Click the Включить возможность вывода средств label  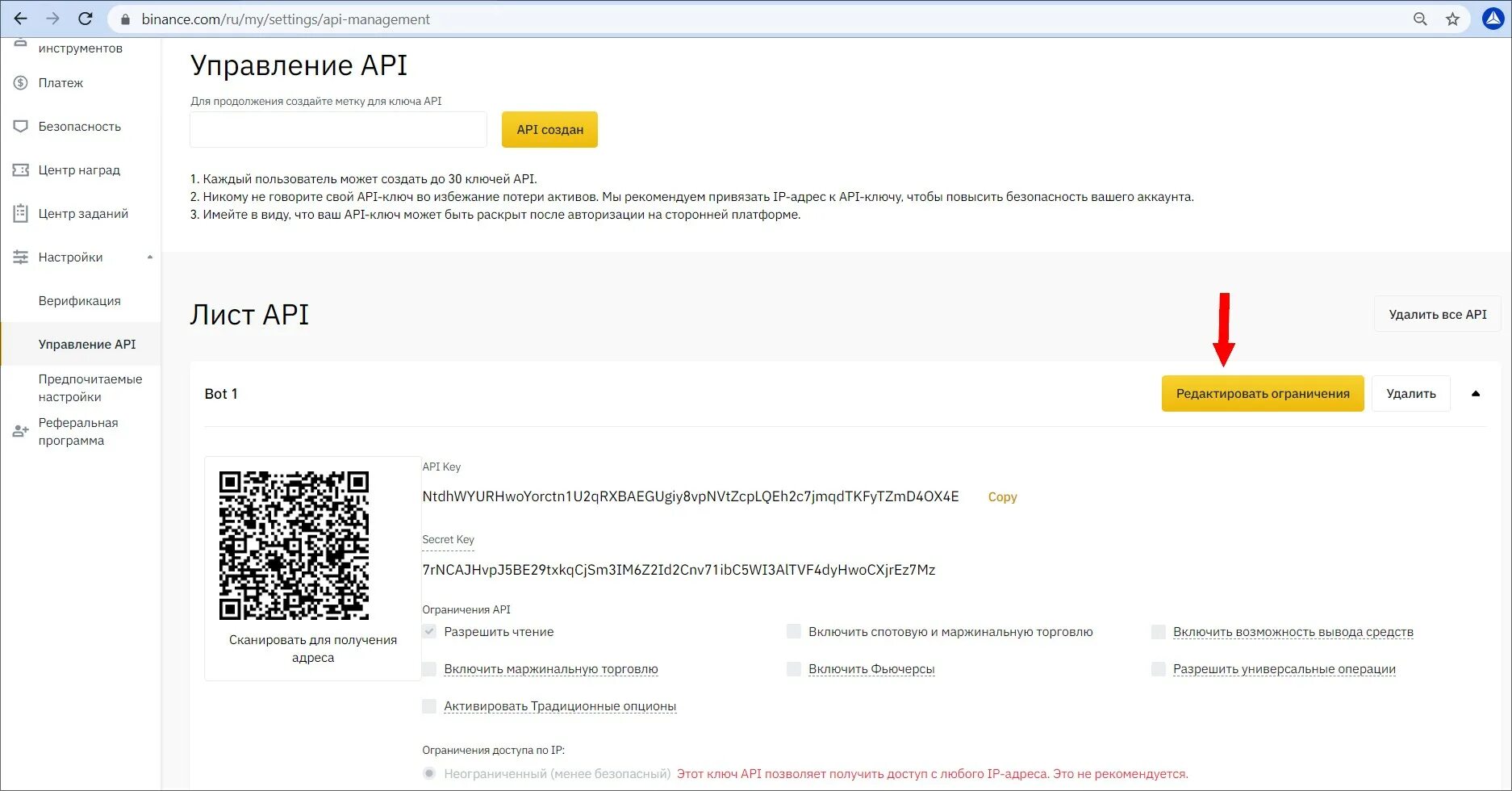[x=1293, y=632]
